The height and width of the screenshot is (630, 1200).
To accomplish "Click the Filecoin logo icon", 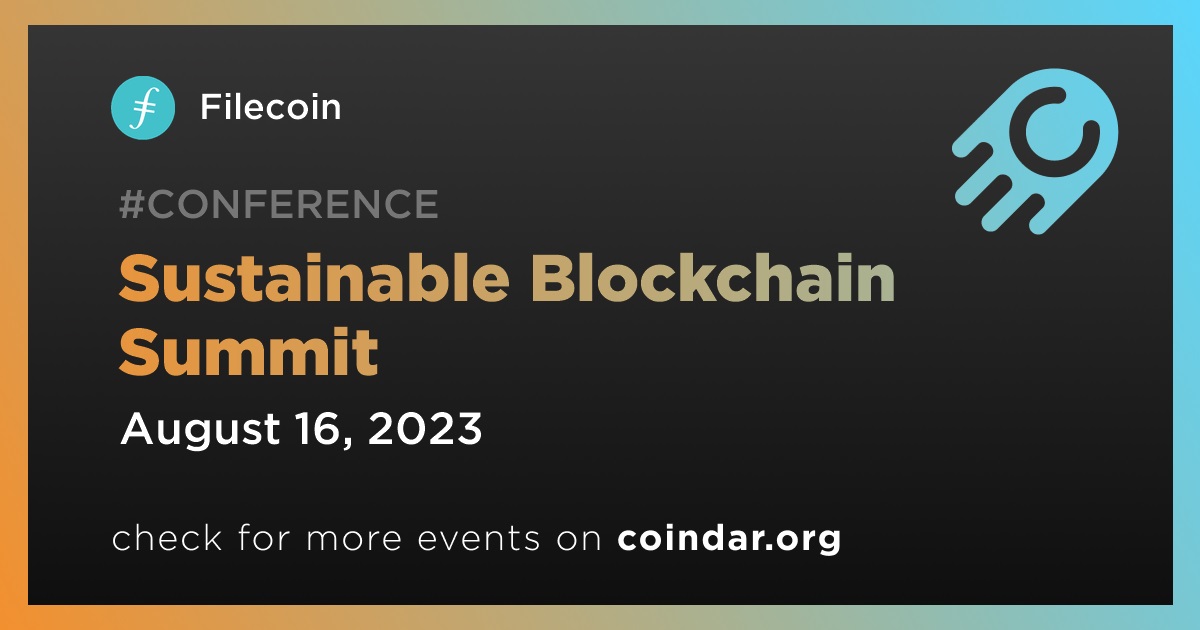I will (x=143, y=107).
